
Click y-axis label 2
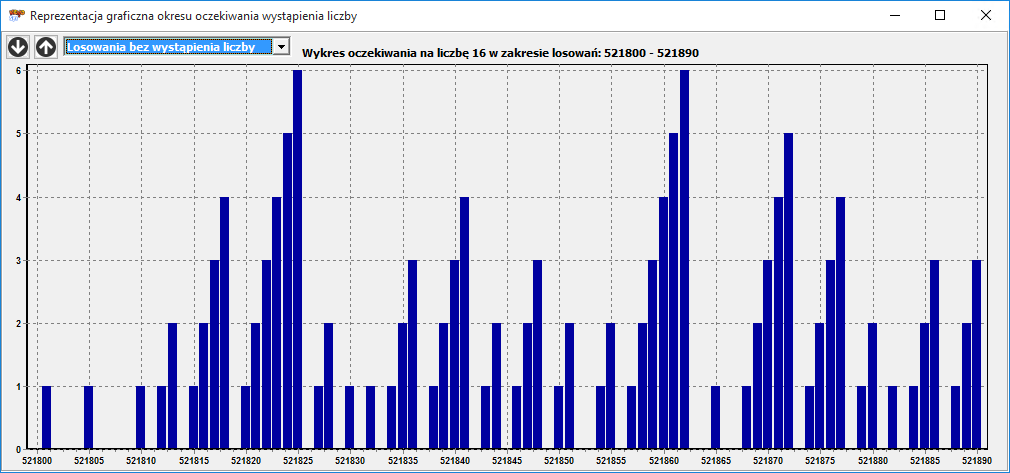point(19,323)
